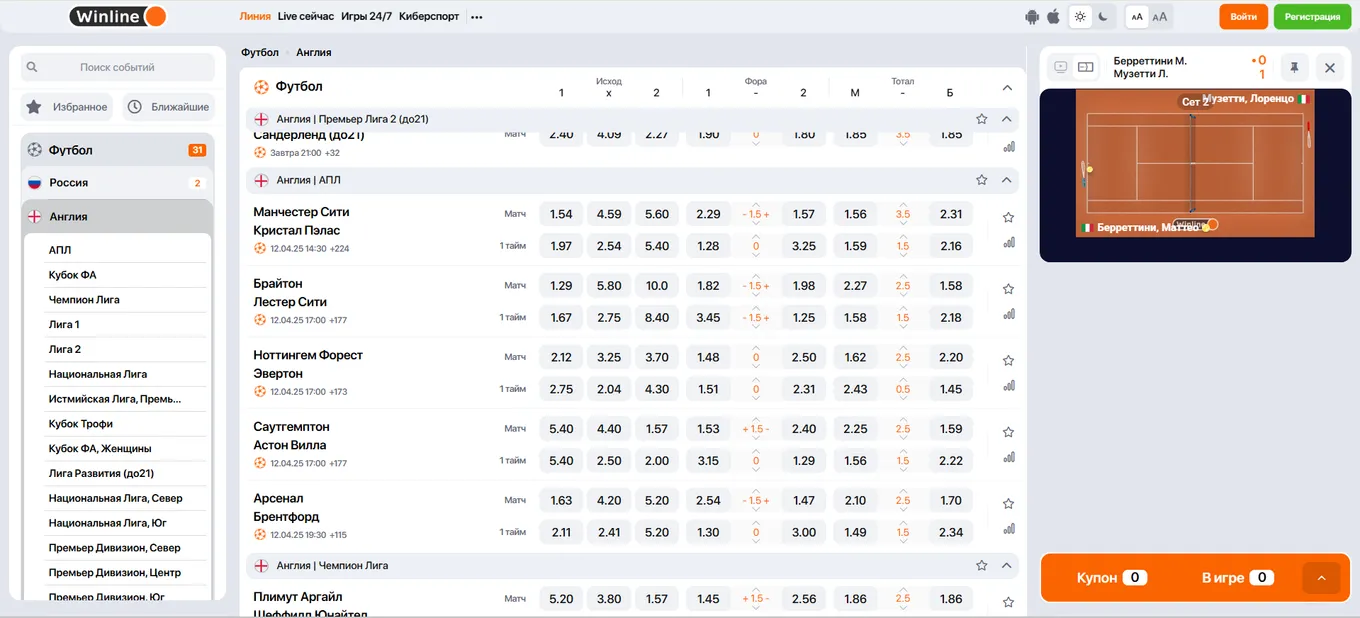Open the Apple iOS app download icon

pyautogui.click(x=1053, y=17)
